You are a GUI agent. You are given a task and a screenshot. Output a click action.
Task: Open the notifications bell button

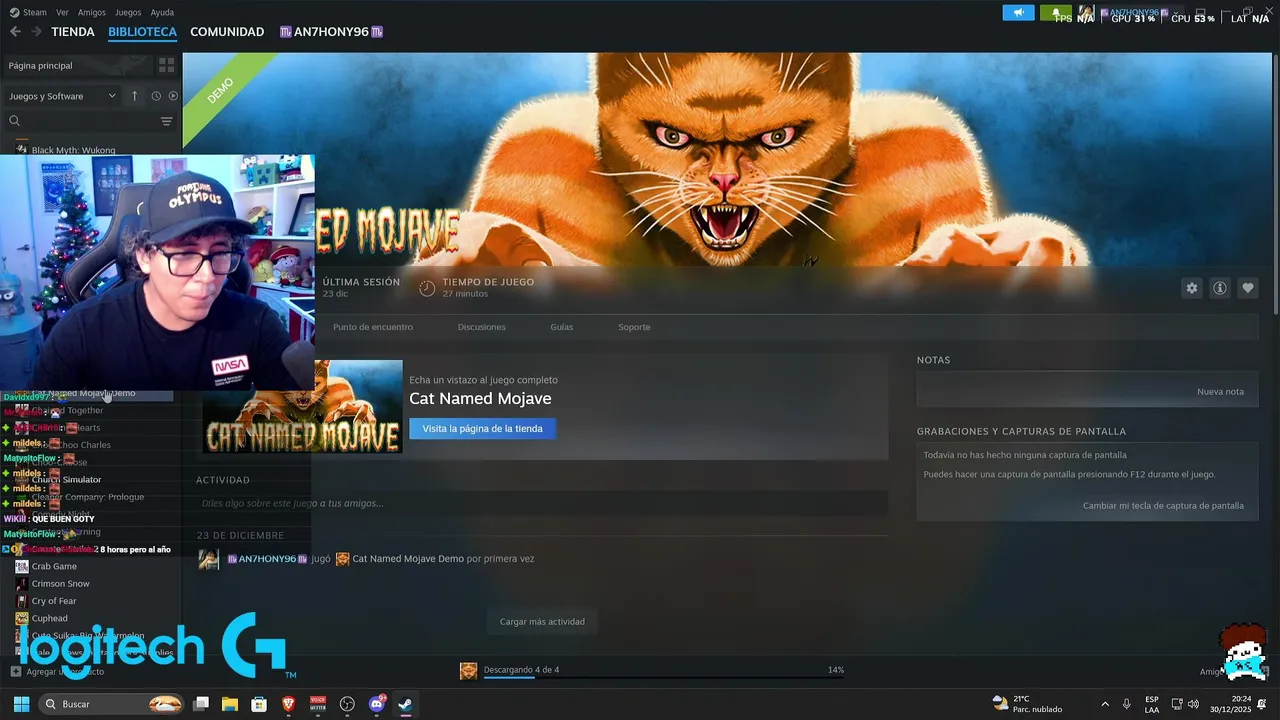(1055, 13)
